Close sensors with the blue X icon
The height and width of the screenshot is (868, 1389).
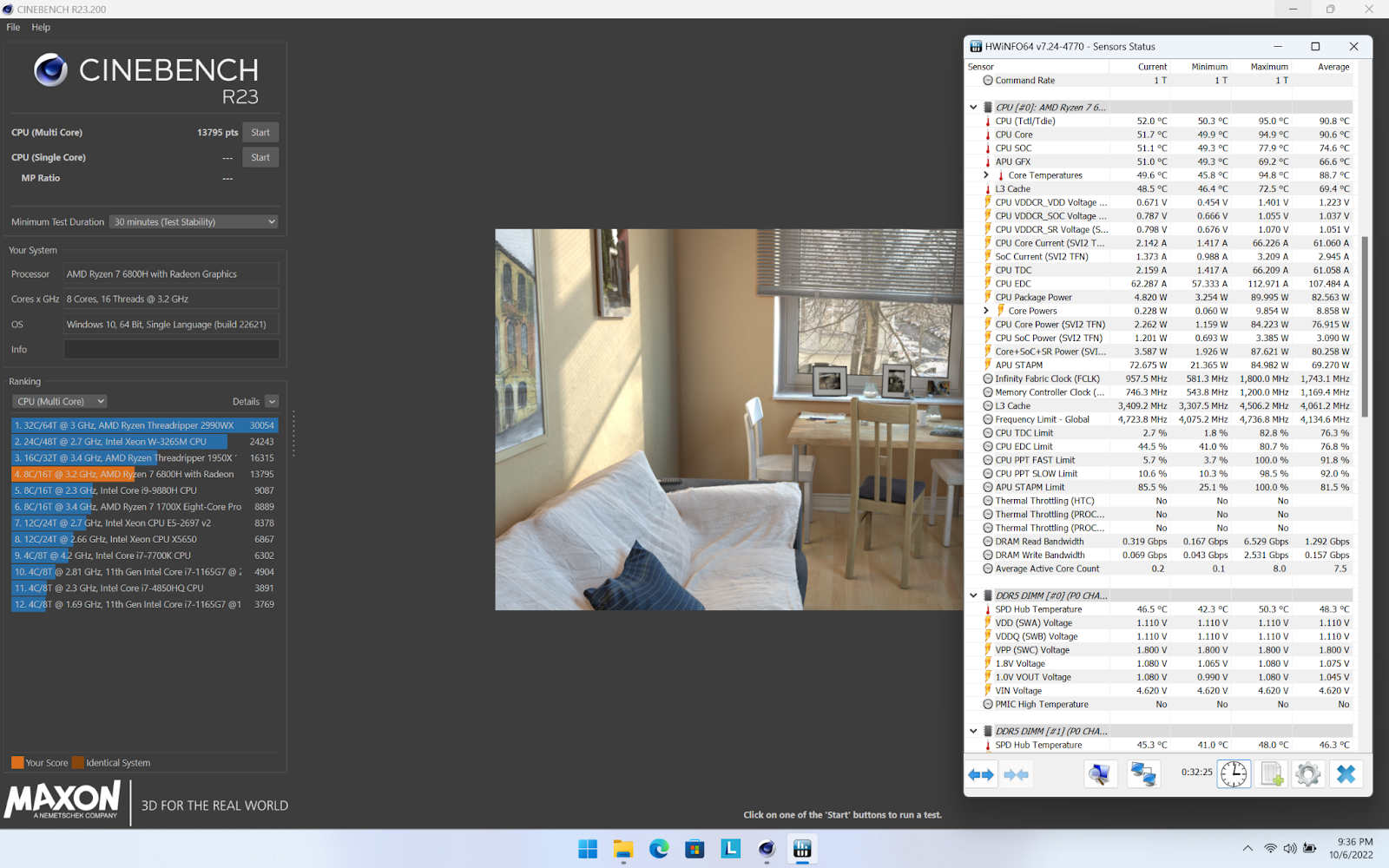tap(1346, 774)
